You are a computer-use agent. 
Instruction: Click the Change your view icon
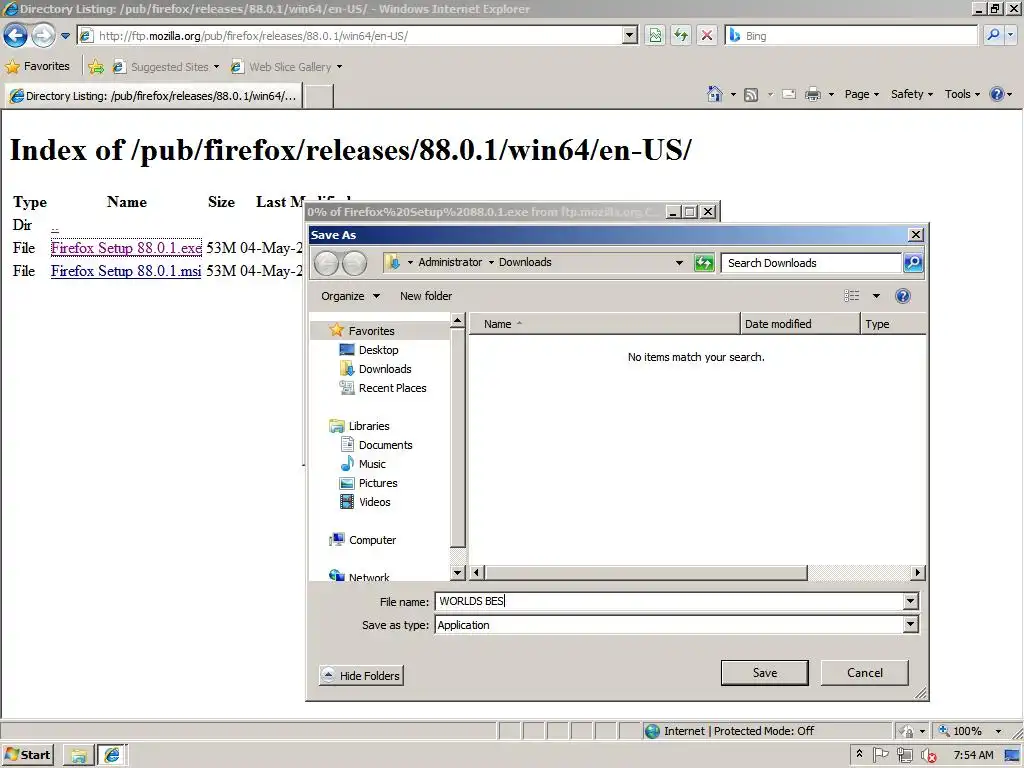coord(852,296)
